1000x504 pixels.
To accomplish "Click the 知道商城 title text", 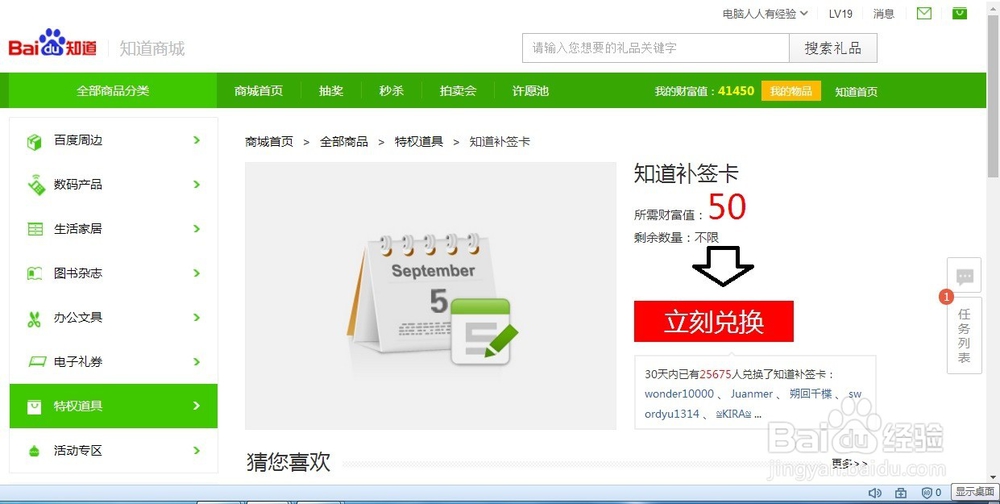I will click(152, 48).
